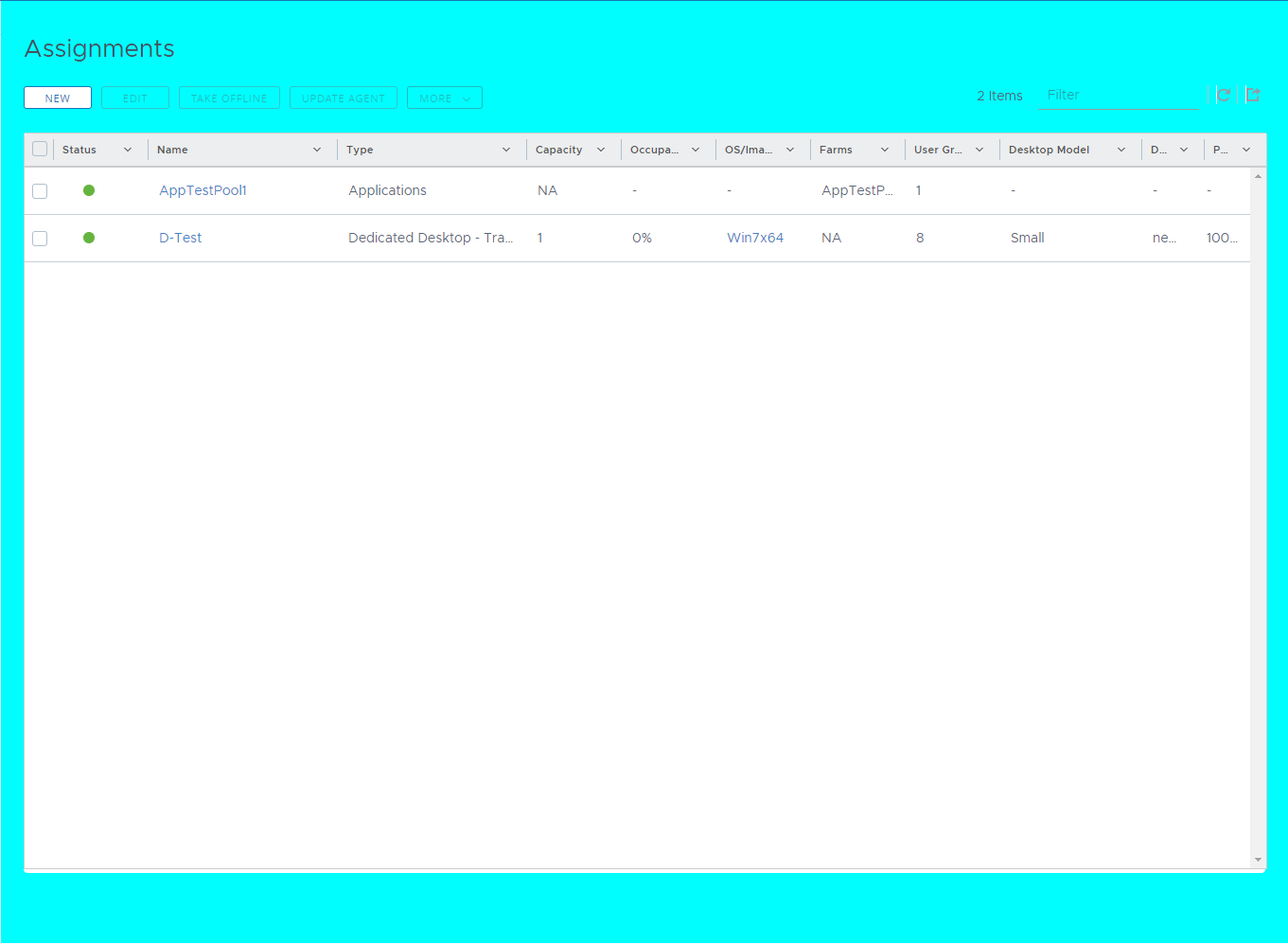
Task: Click the table's vertical scrollbar down arrow
Action: click(x=1258, y=860)
